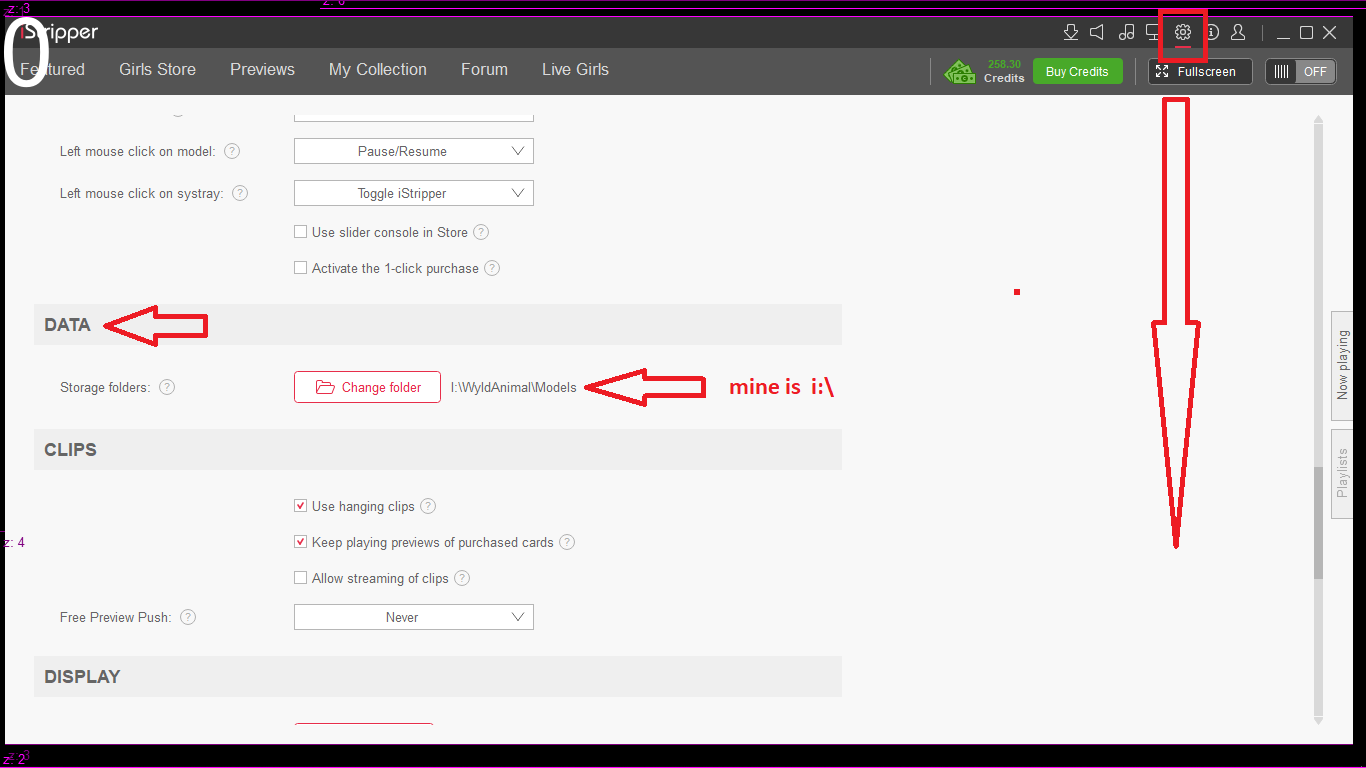Viewport: 1366px width, 768px height.
Task: Toggle the ON/OFF switch beside Fullscreen
Action: (1300, 71)
